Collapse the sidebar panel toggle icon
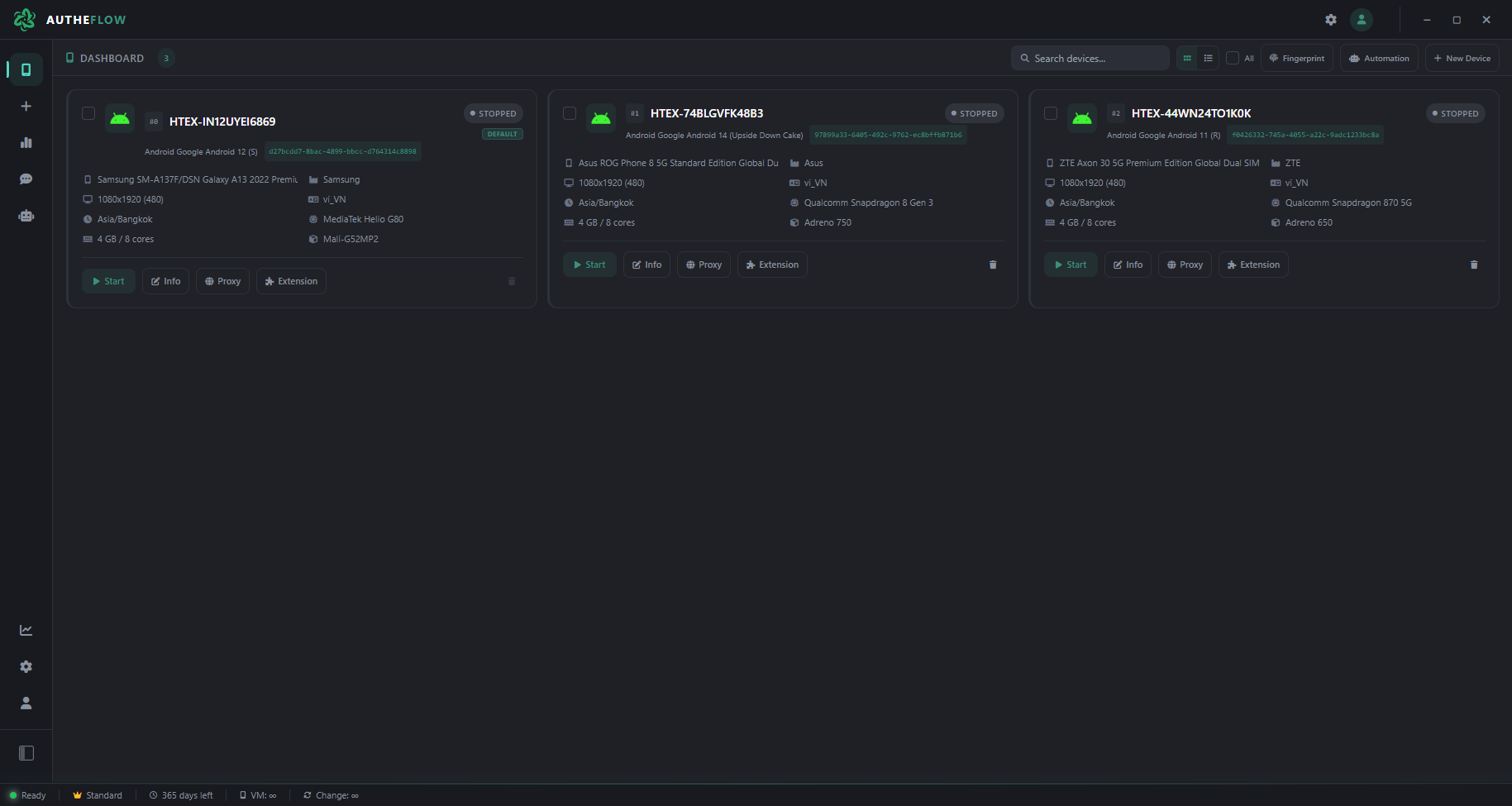This screenshot has height=806, width=1512. click(x=26, y=753)
